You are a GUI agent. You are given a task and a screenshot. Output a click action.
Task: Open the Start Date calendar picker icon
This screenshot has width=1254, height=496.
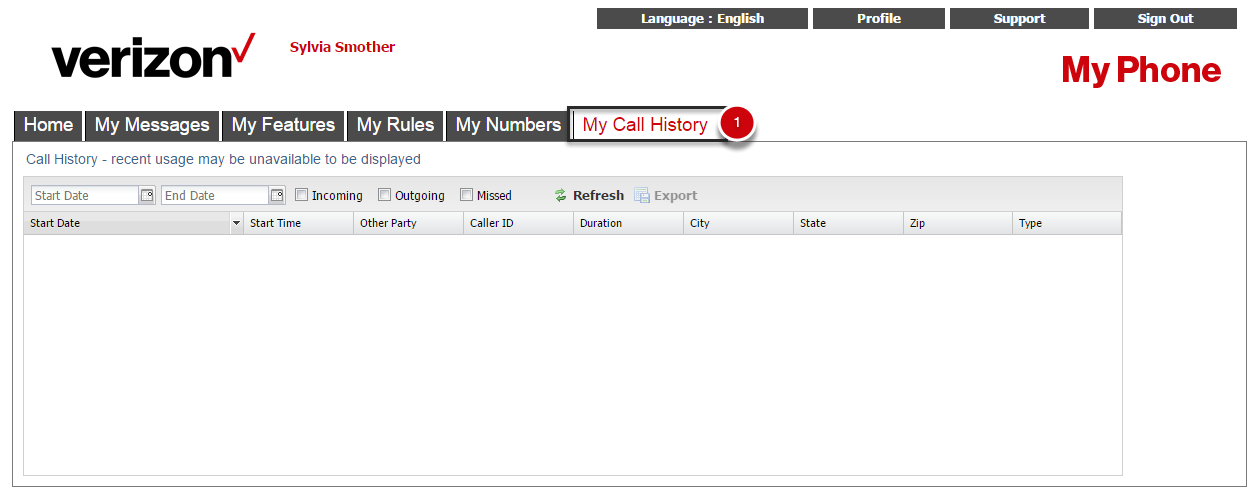pos(147,195)
